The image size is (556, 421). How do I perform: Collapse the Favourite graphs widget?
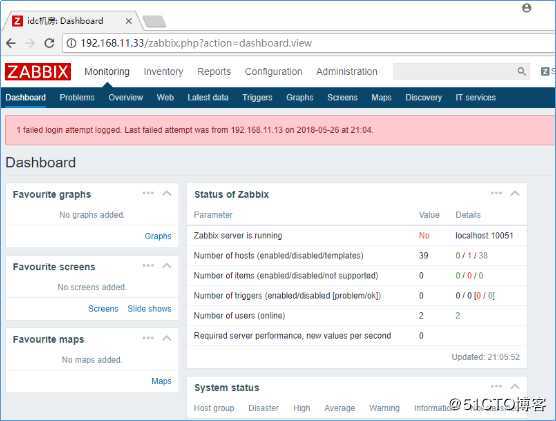point(167,194)
